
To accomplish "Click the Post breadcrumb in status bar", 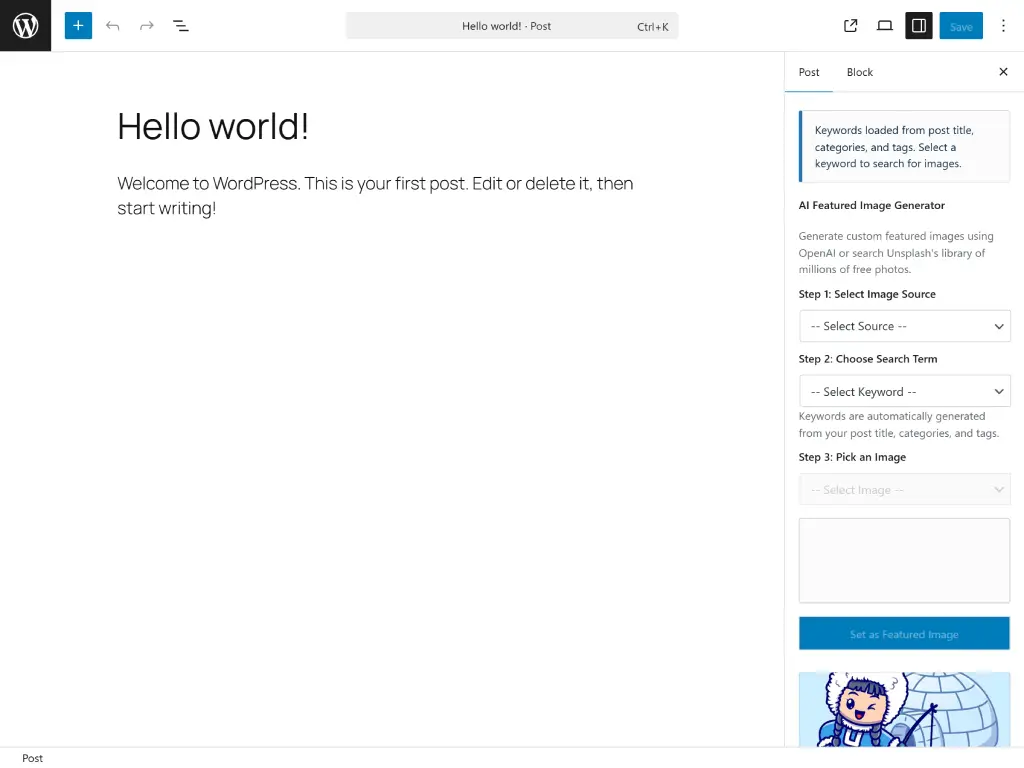I will [x=32, y=758].
